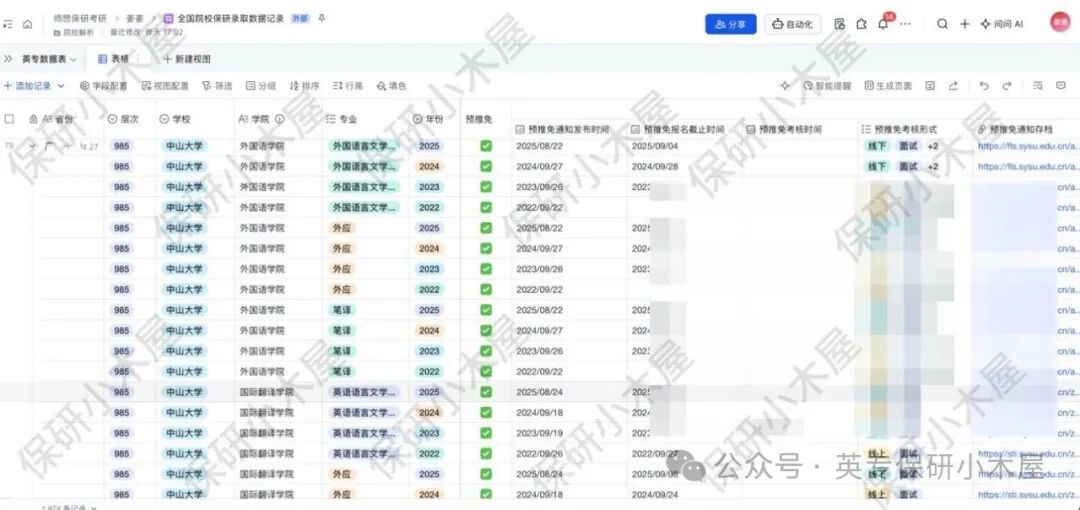Open 师想保研考研 breadcrumb
Viewport: 1080px width, 510px height.
pyautogui.click(x=80, y=19)
